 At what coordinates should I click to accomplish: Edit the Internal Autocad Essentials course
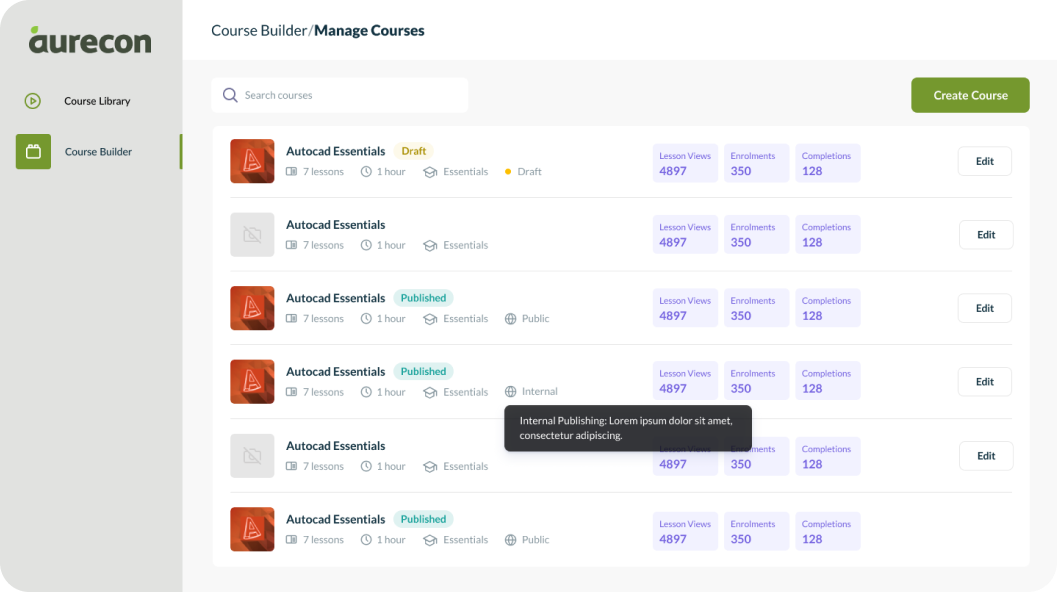(985, 382)
